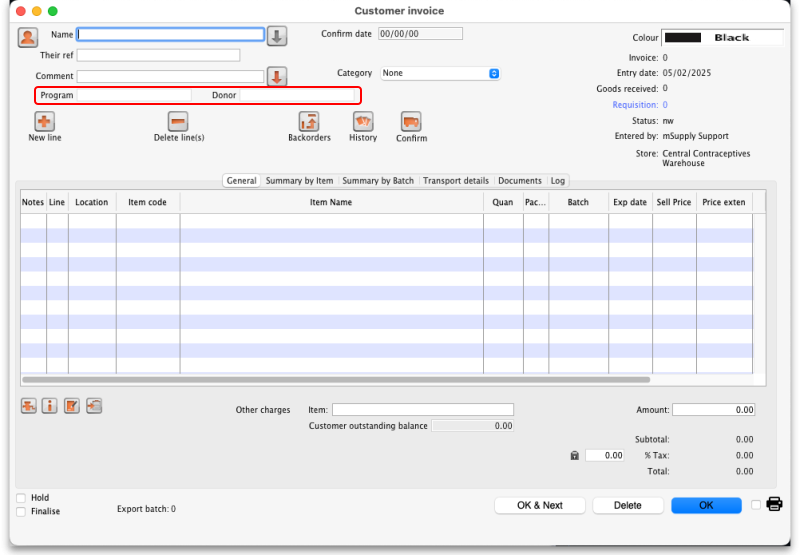Open the Colour swatch set to Black
Image resolution: width=800 pixels, height=555 pixels.
point(722,37)
